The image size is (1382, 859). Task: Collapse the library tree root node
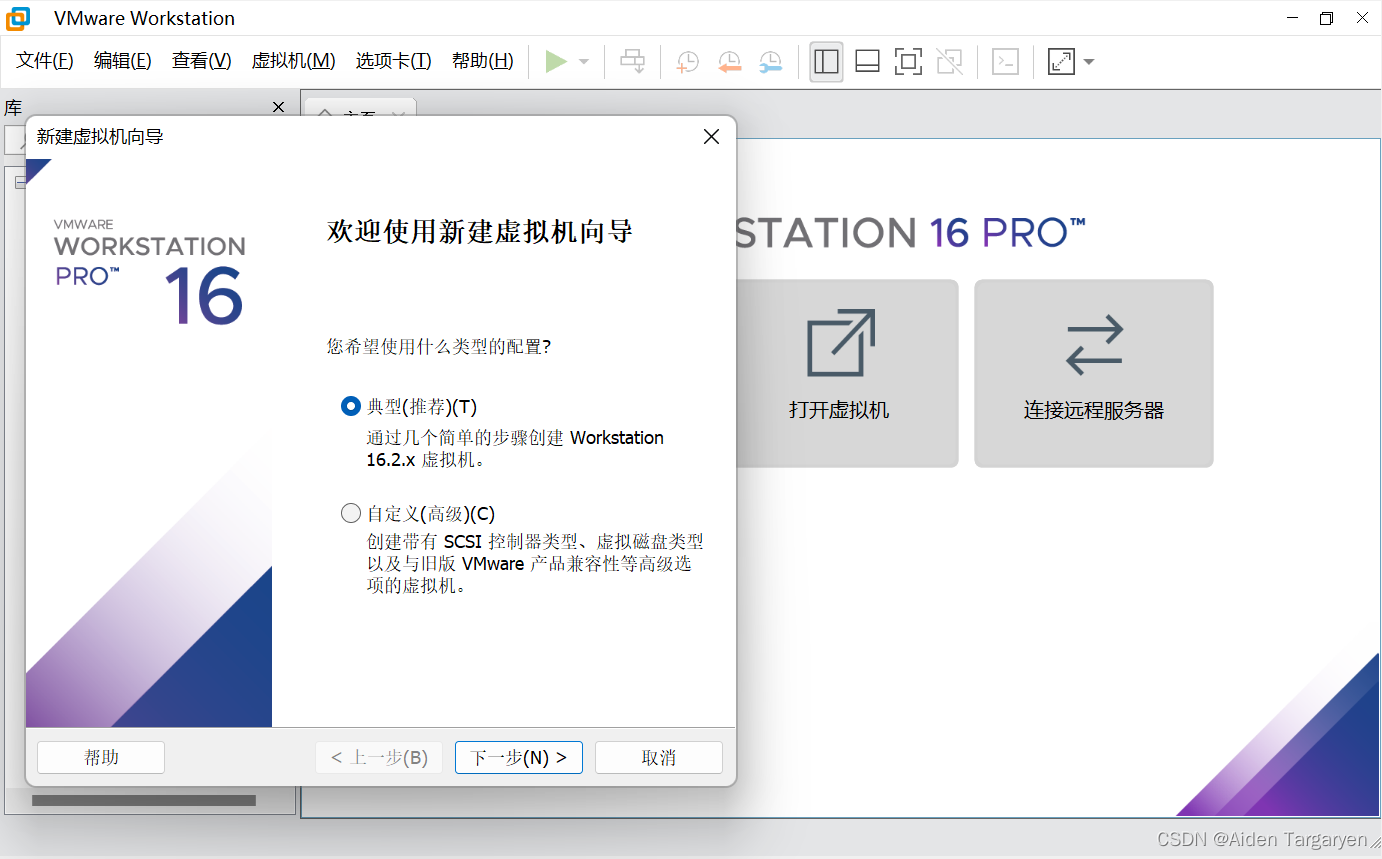tap(20, 181)
